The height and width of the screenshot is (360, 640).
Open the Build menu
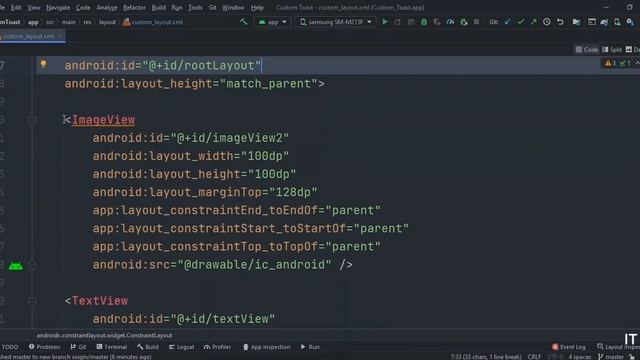tap(158, 7)
